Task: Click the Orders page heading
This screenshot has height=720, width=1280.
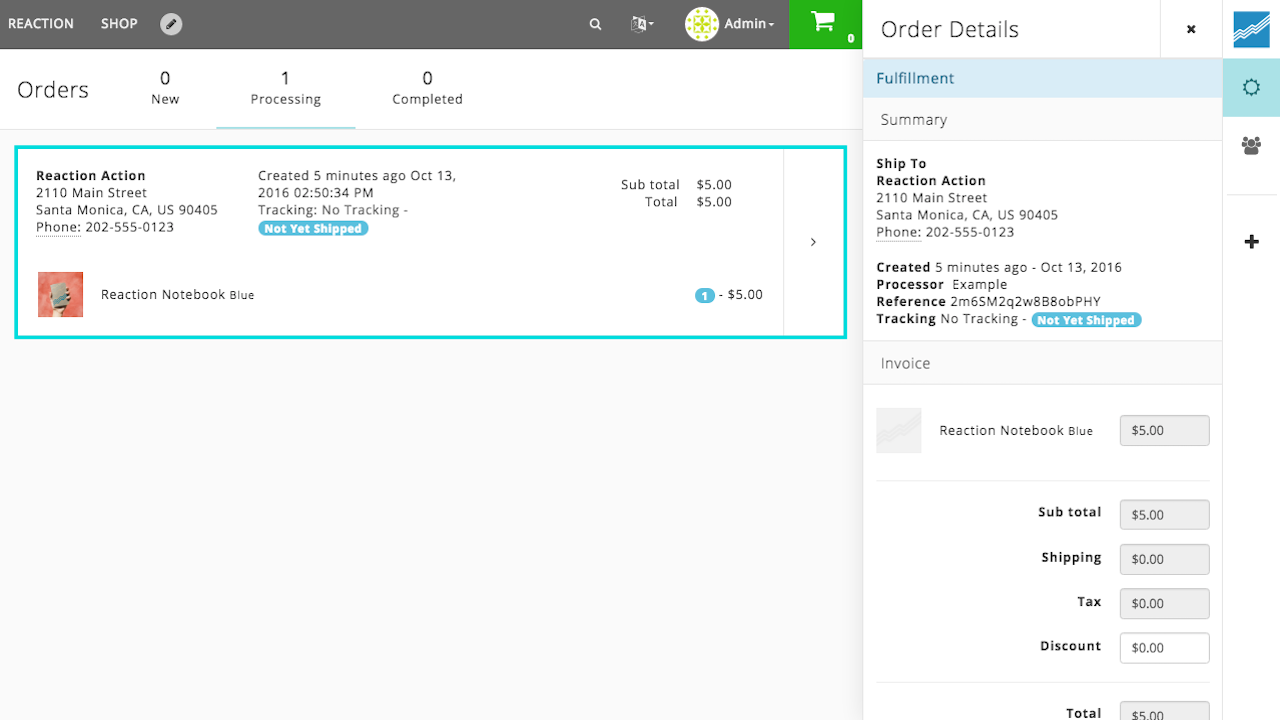Action: click(x=53, y=90)
